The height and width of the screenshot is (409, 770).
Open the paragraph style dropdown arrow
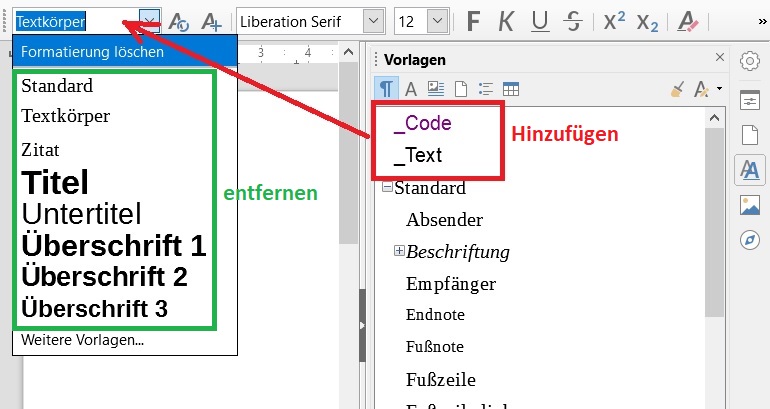coord(150,22)
